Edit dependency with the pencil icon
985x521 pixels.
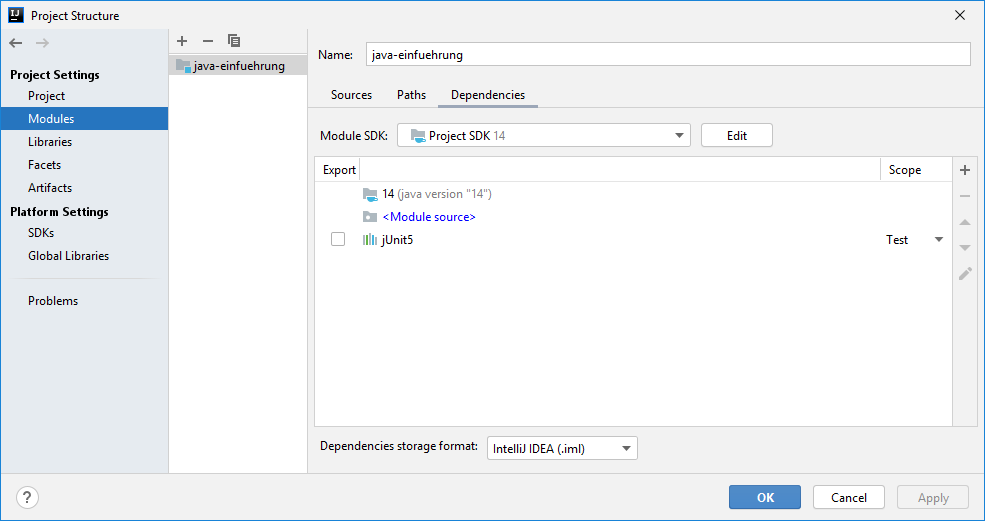click(965, 273)
